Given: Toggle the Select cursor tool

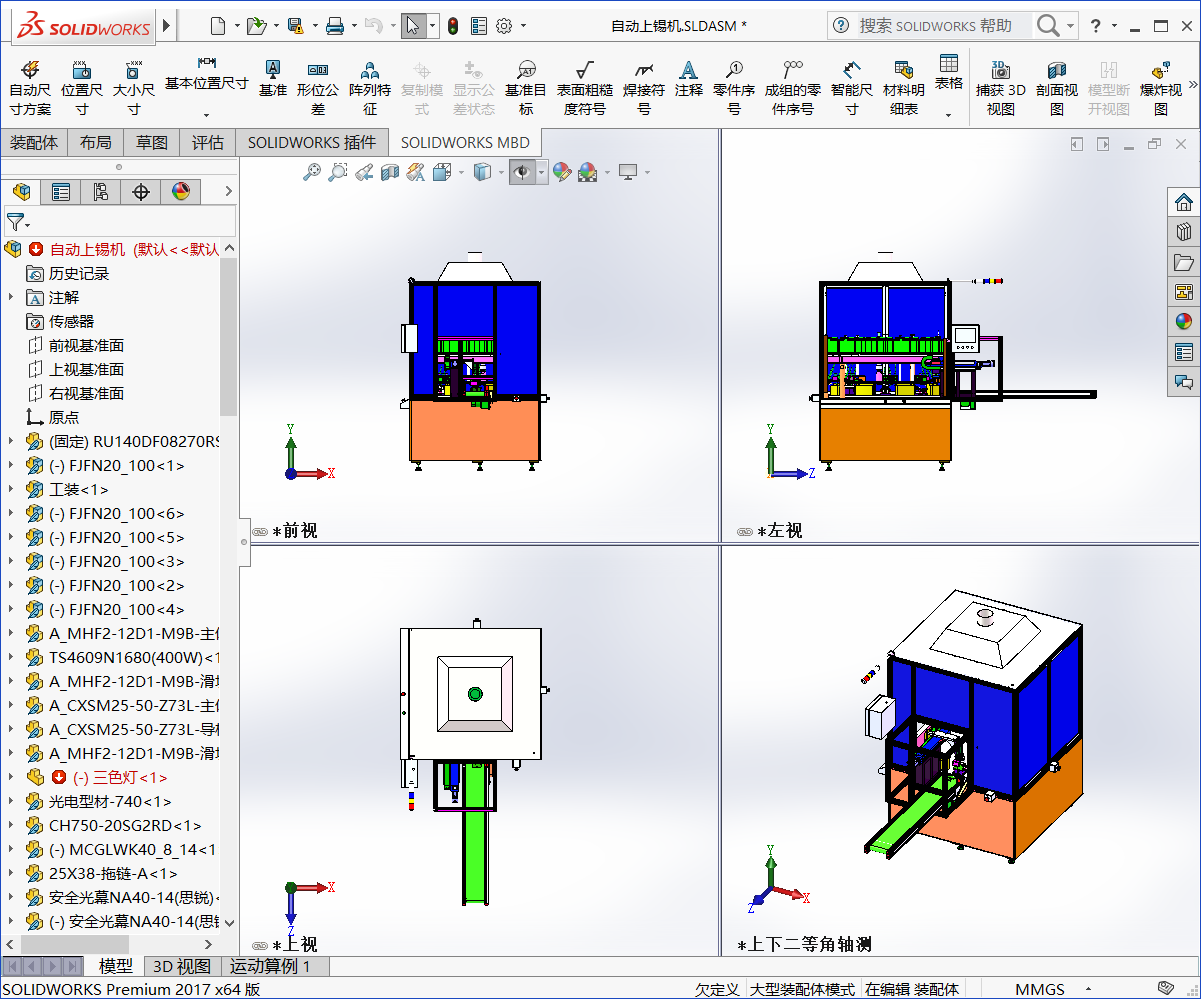Looking at the screenshot, I should (x=414, y=26).
